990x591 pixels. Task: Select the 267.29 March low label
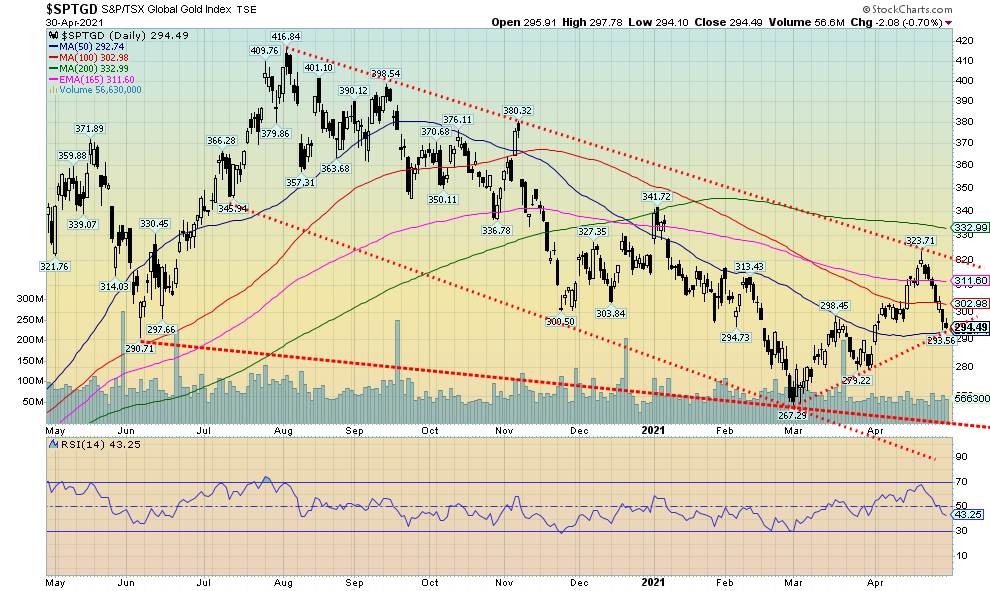tap(793, 416)
